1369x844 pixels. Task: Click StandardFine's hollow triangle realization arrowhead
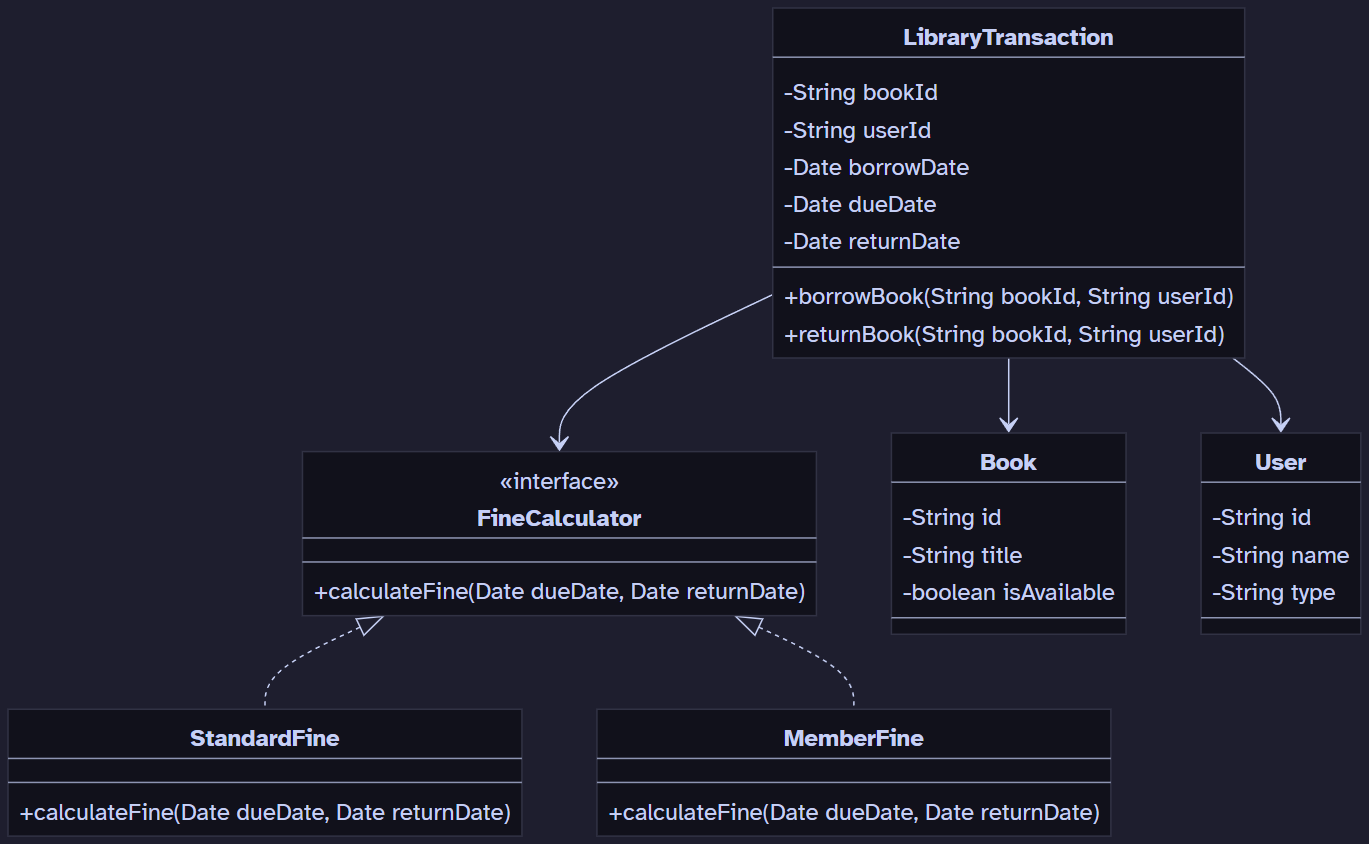369,625
